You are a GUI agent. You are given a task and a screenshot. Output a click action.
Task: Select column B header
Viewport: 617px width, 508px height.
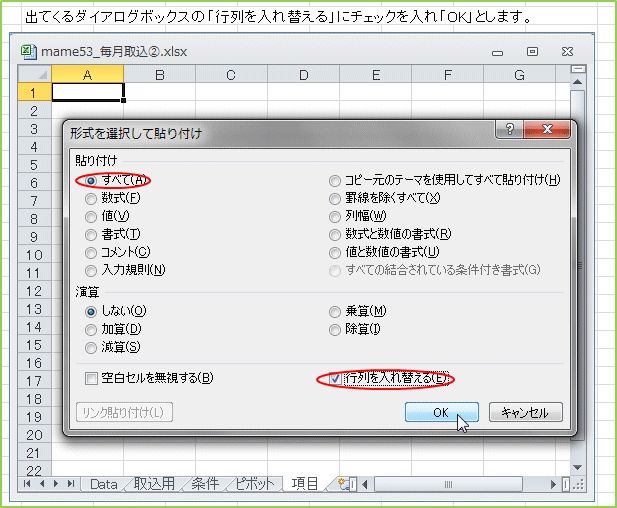coord(159,74)
